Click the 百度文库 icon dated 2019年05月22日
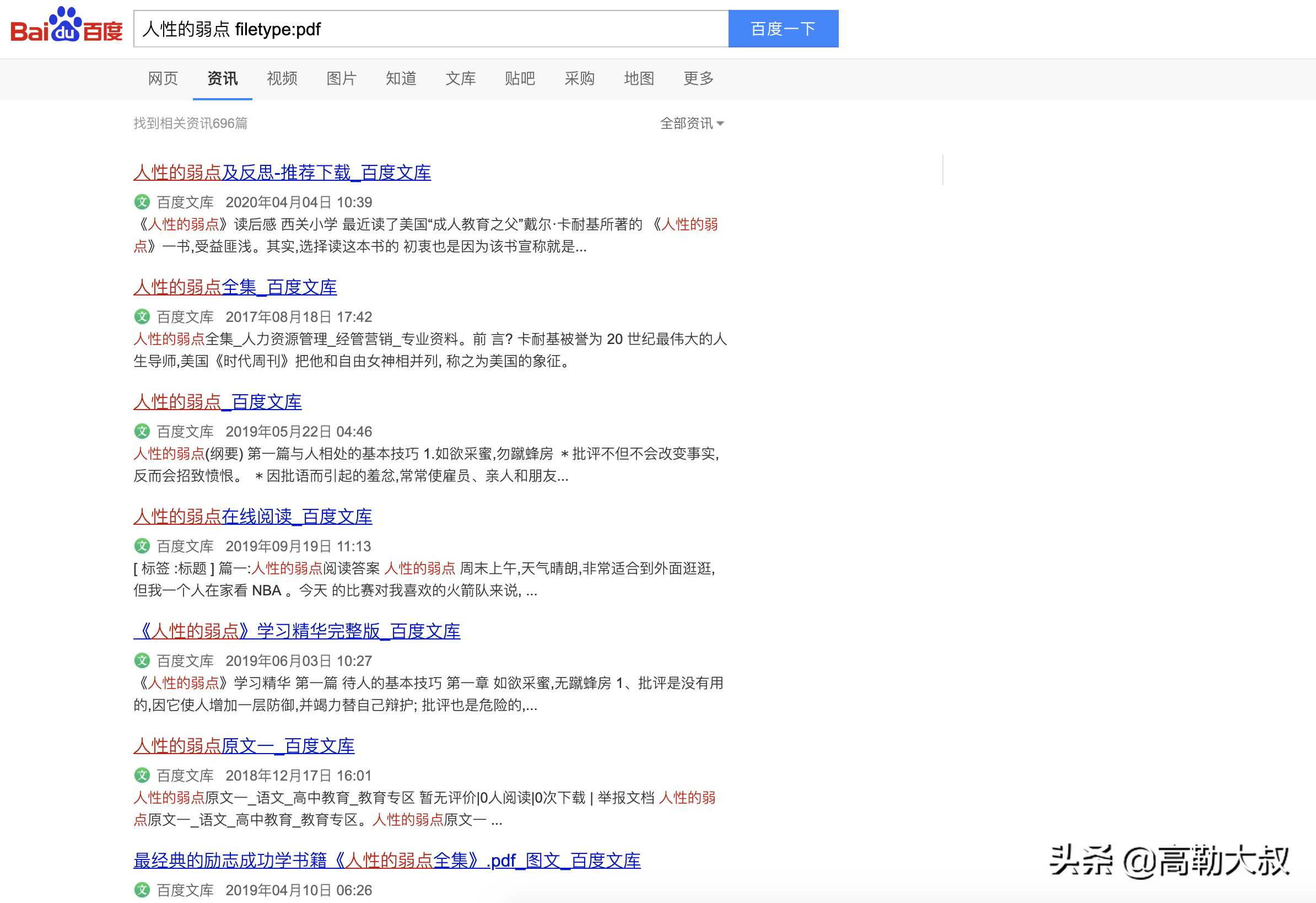The height and width of the screenshot is (903, 1316). [142, 432]
